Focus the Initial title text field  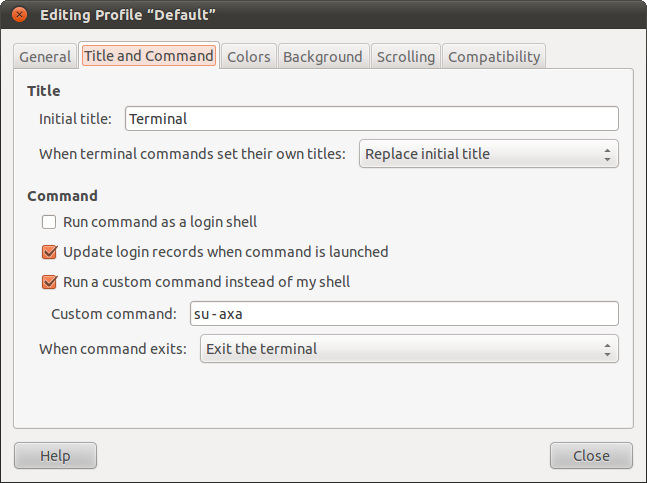click(371, 118)
